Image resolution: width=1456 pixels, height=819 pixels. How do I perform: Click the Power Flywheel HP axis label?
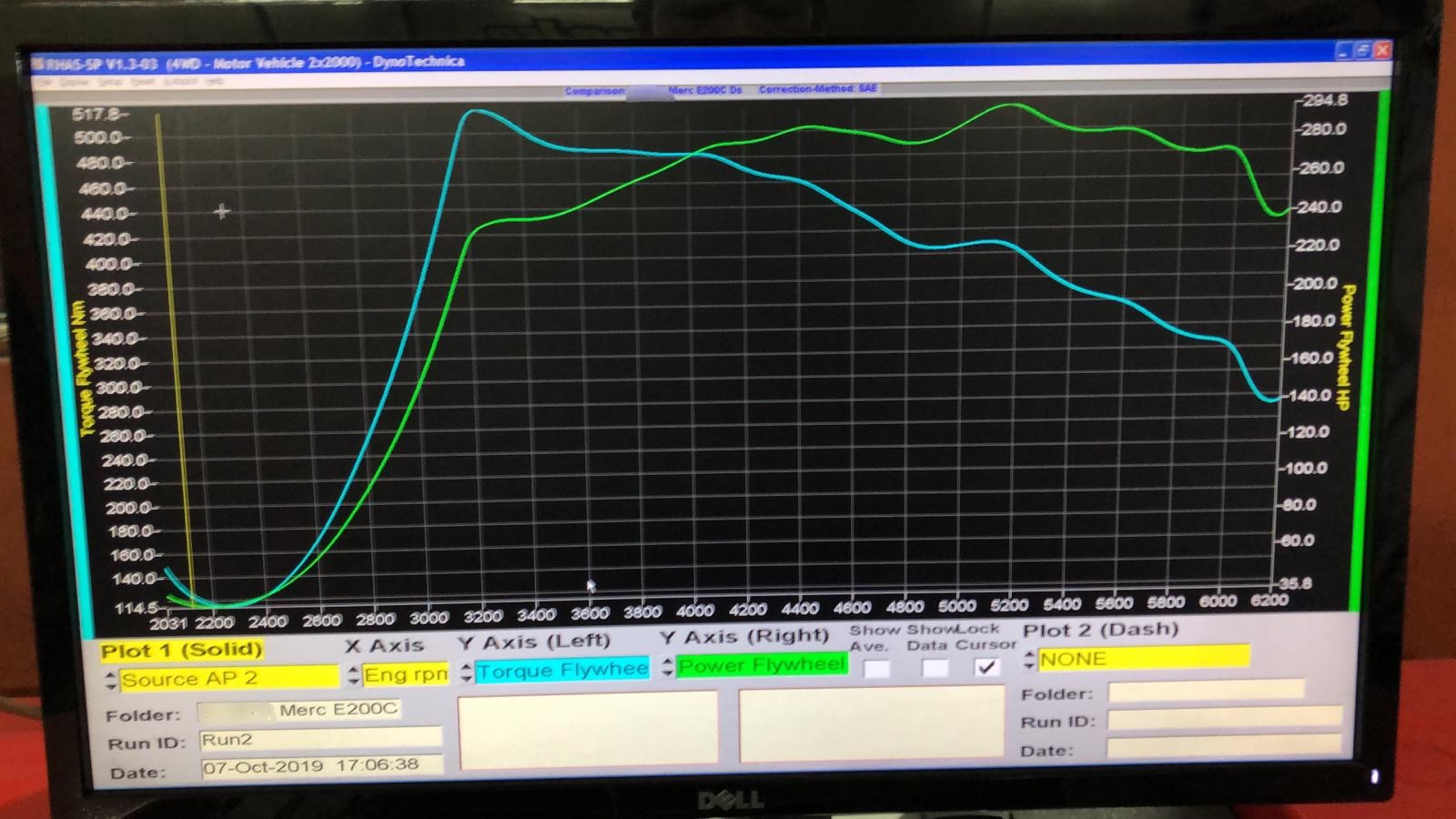1346,348
